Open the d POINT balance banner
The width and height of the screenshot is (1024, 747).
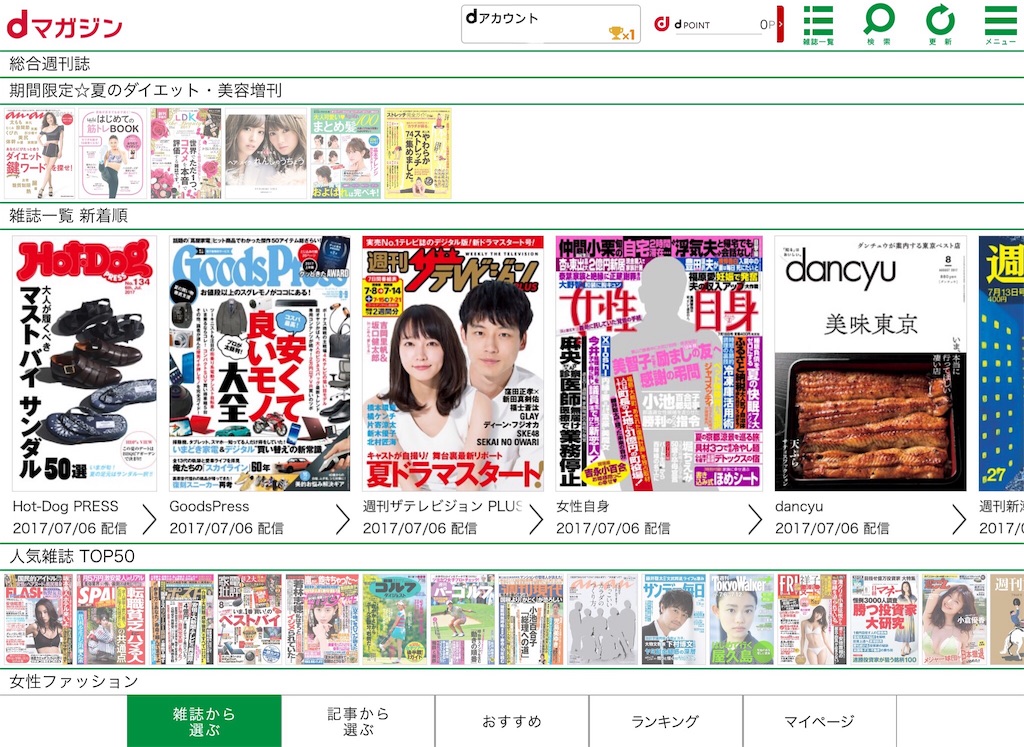coord(718,24)
